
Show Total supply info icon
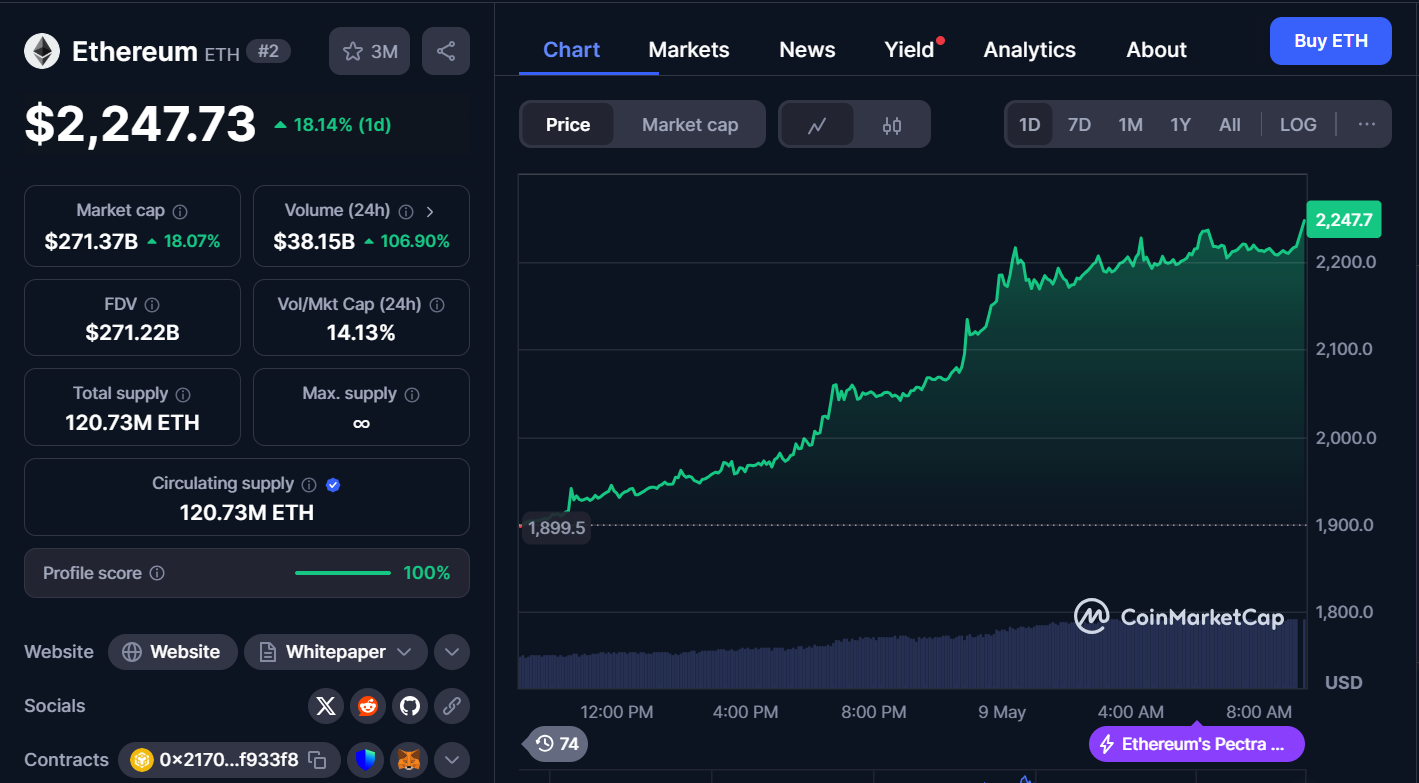click(x=183, y=394)
